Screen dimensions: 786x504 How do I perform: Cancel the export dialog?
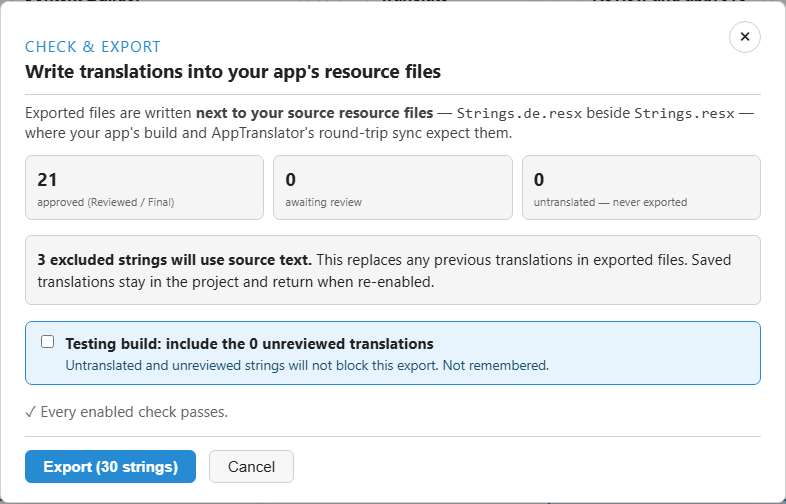coord(251,466)
